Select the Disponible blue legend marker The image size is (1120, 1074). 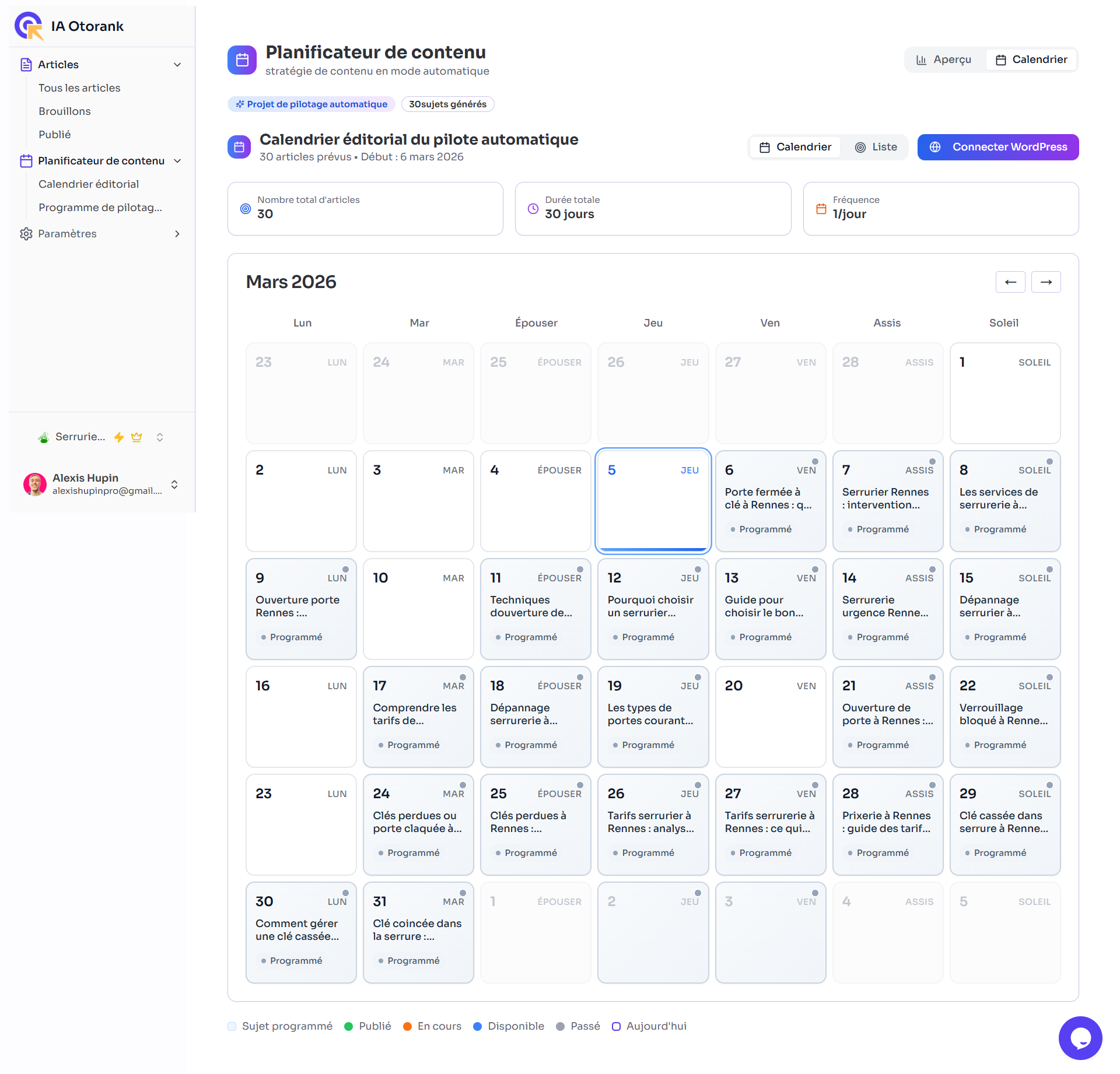click(x=477, y=1026)
